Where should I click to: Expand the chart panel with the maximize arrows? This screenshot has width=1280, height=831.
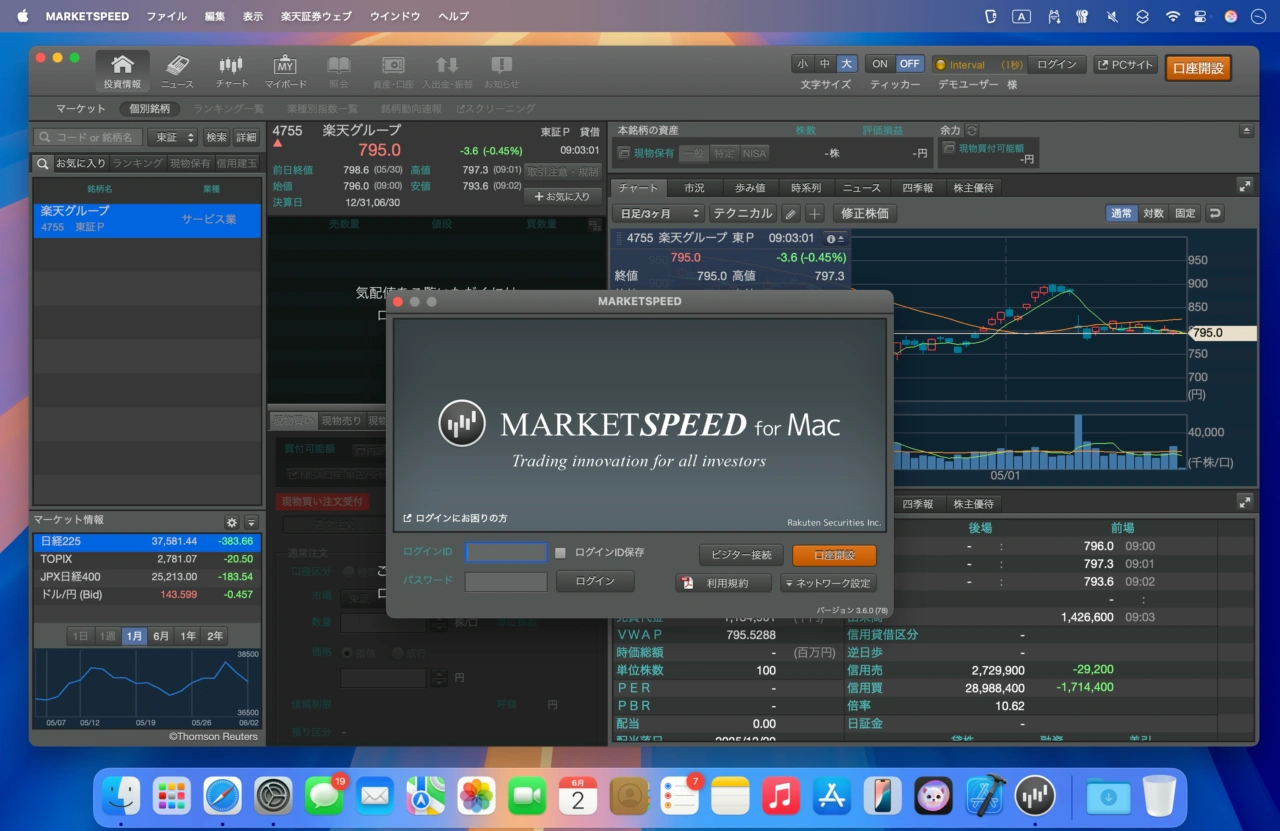[1244, 186]
